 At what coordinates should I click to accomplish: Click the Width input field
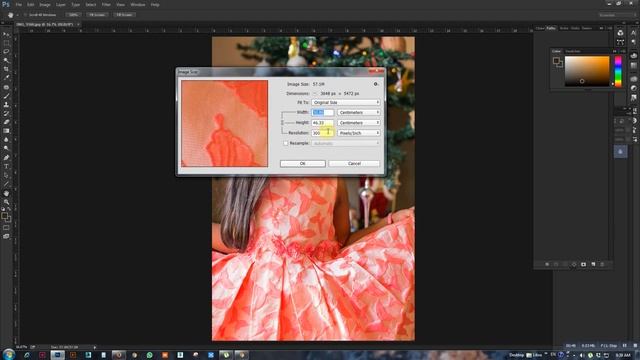[x=322, y=112]
